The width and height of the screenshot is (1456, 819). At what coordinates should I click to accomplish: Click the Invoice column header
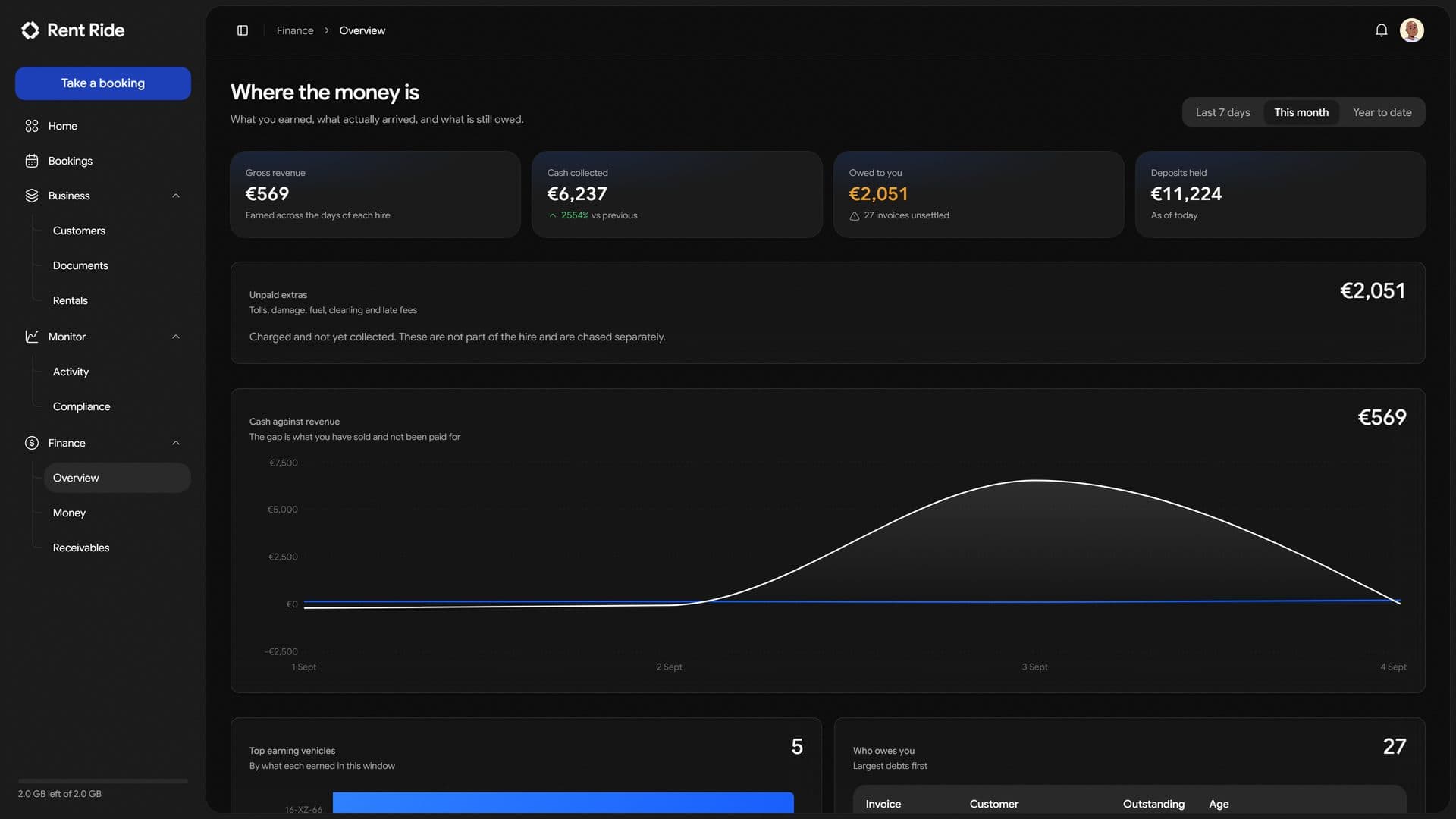[883, 804]
